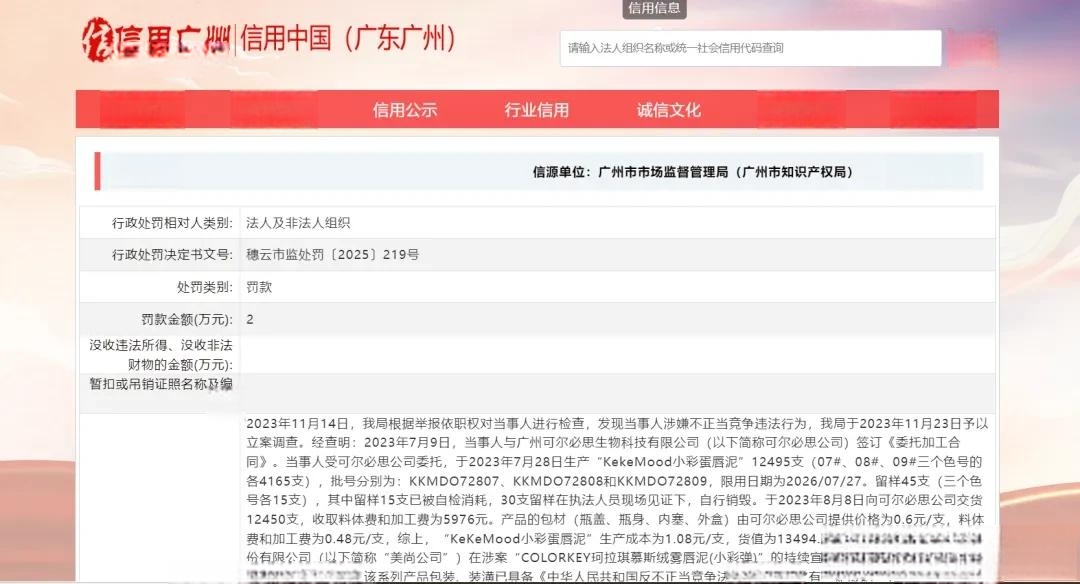Click the 法人及非法人组织 value
Screen dimensions: 1080x584
click(298, 223)
